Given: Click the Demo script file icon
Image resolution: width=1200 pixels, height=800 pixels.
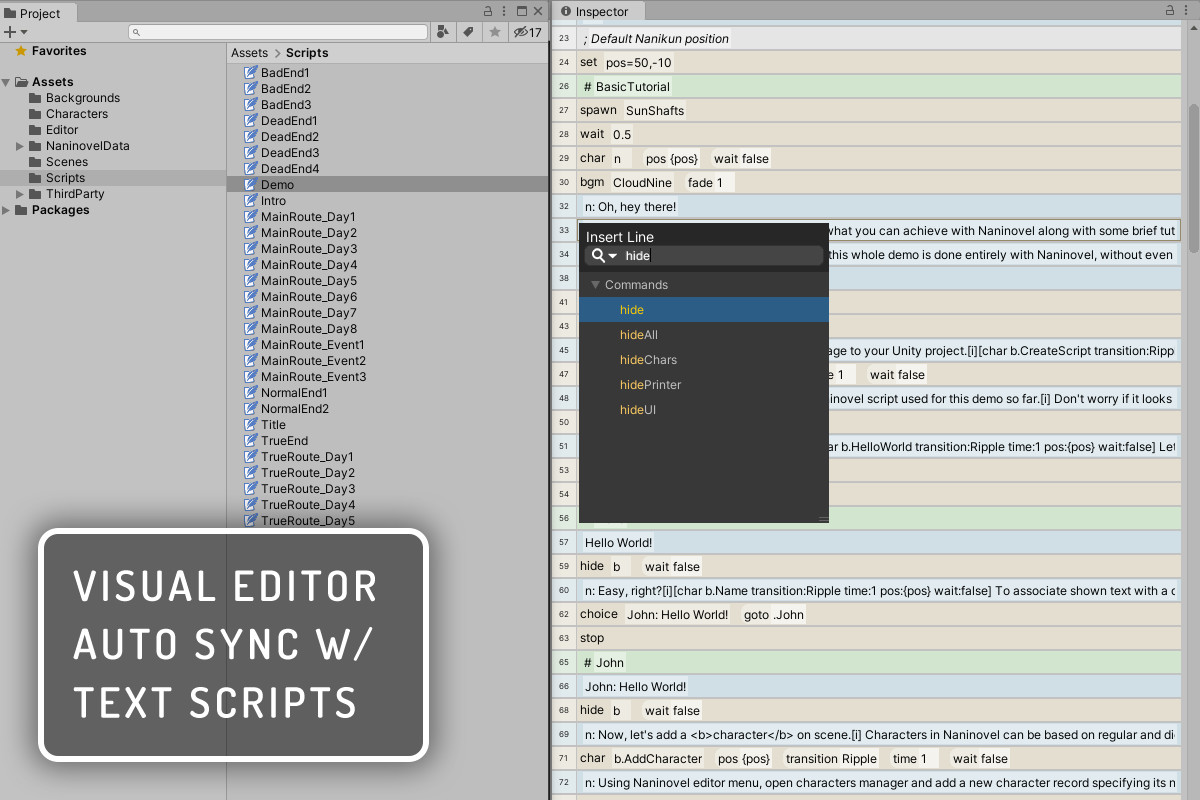Looking at the screenshot, I should (x=251, y=185).
